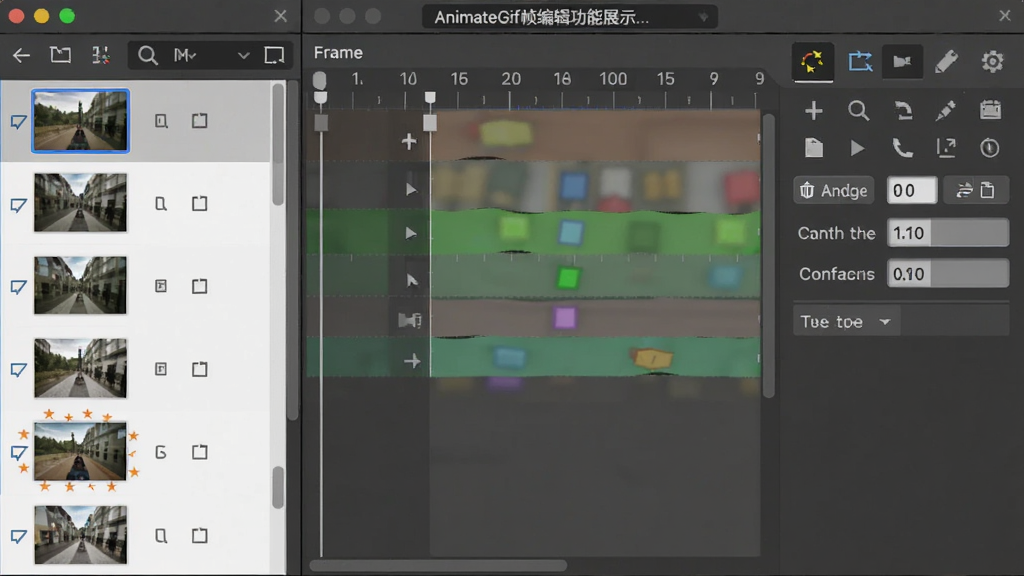Toggle the checkbox of the first frame
The image size is (1024, 576).
pyautogui.click(x=18, y=122)
